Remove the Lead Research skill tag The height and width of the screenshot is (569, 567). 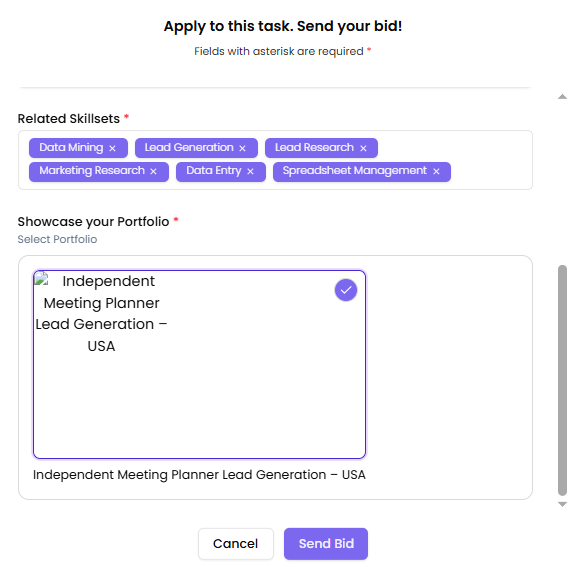363,148
